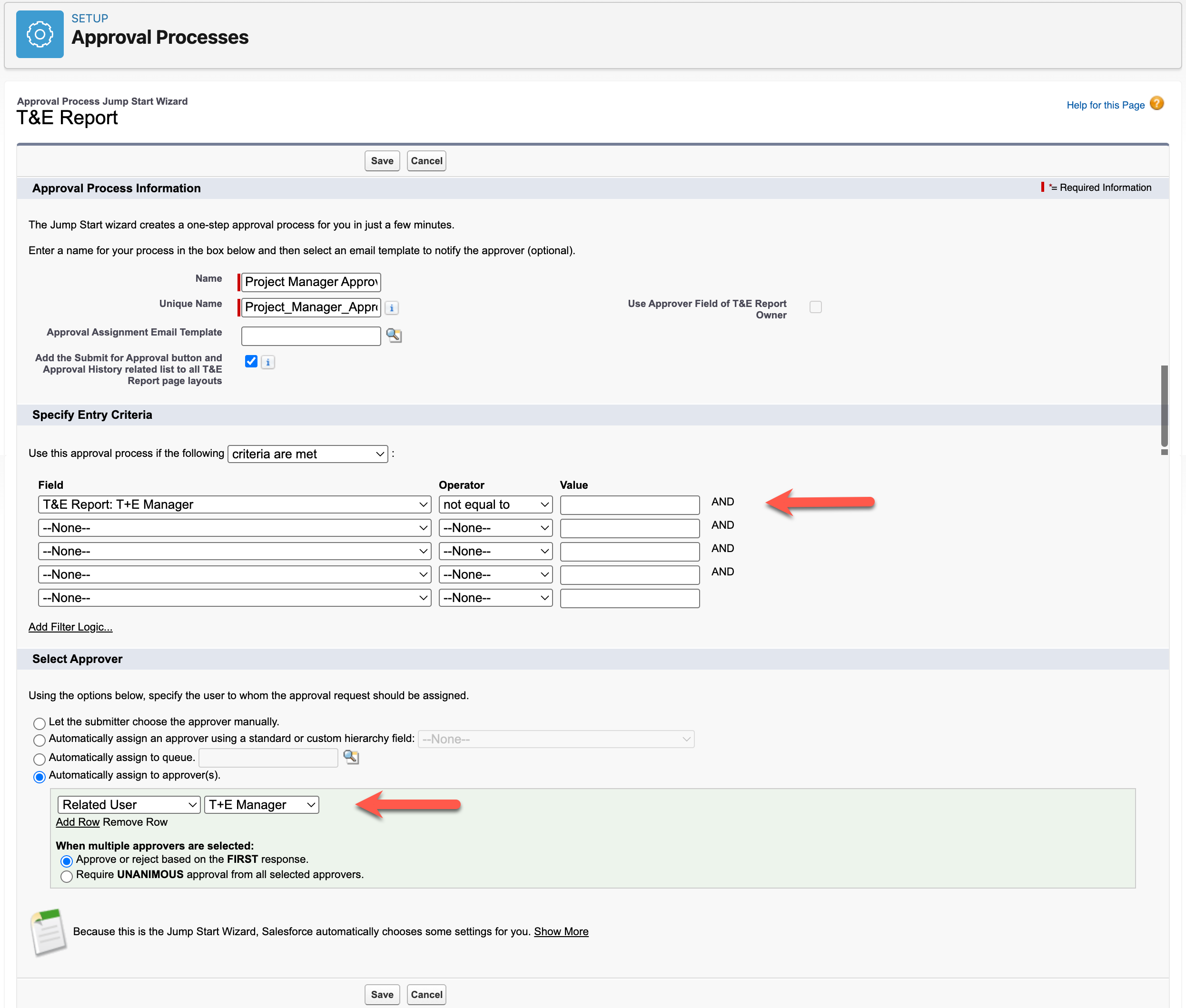Uncheck Add the Submit for Approval button checkbox
1186x1008 pixels.
[251, 361]
